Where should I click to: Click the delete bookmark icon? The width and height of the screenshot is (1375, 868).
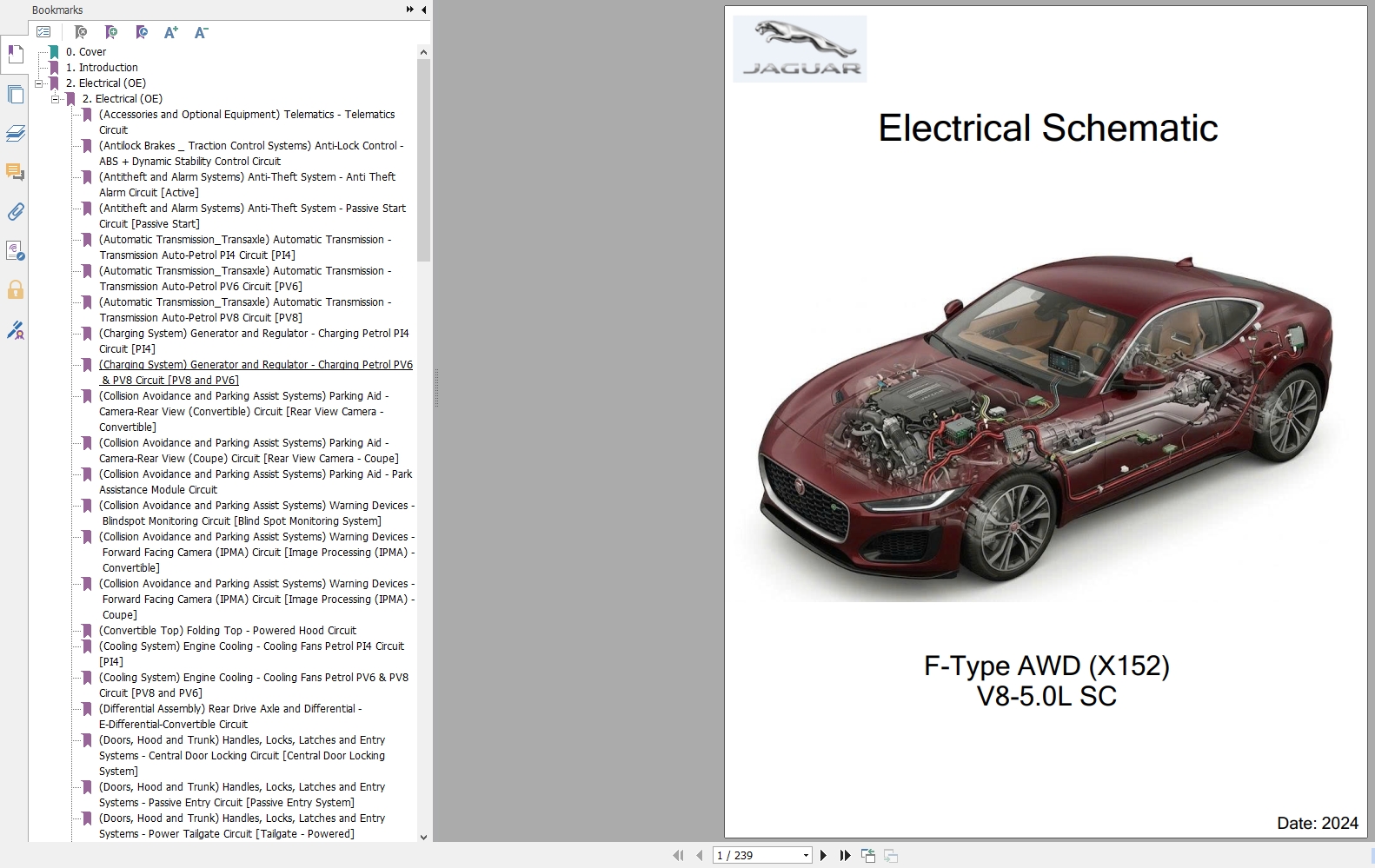(81, 32)
